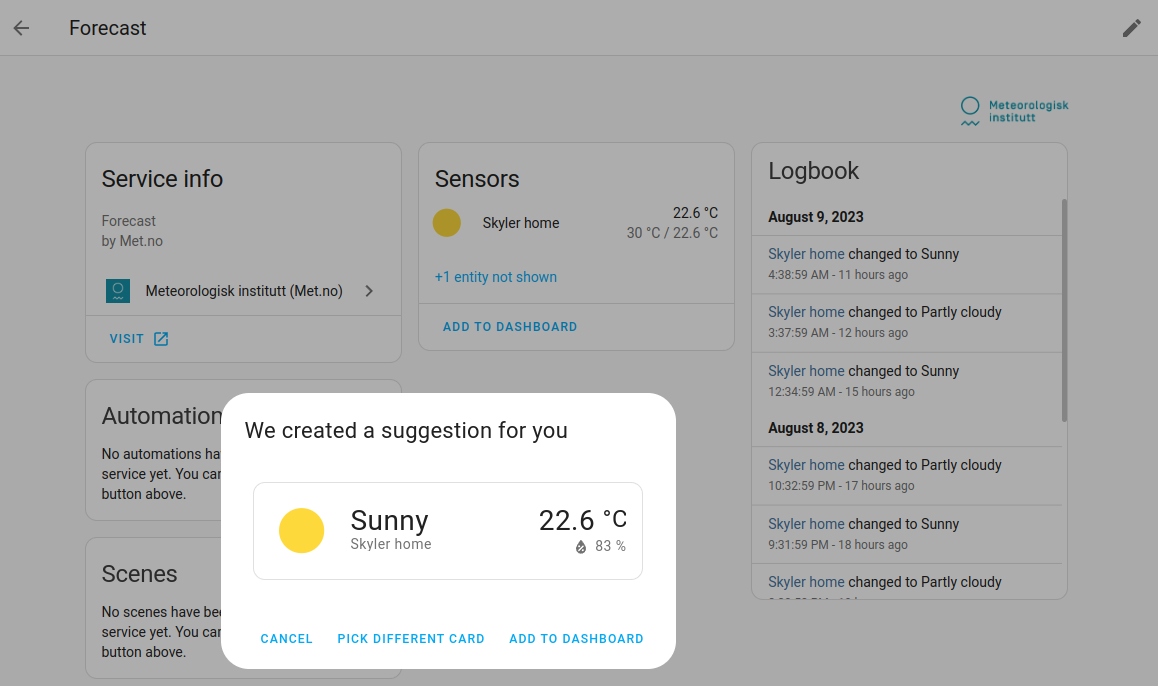The height and width of the screenshot is (686, 1158).
Task: Choose PICK DIFFERENT CARD in the dialog
Action: [411, 638]
